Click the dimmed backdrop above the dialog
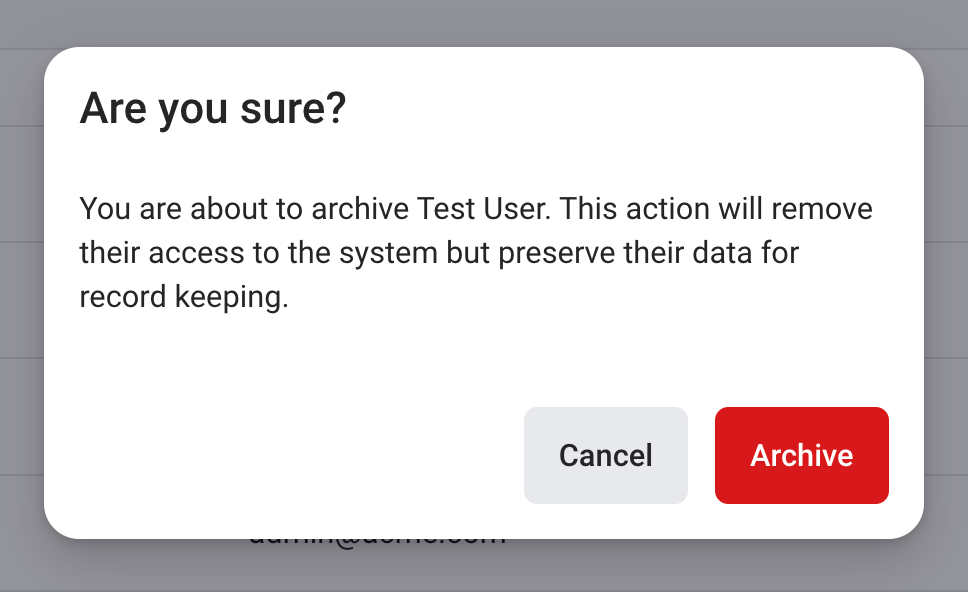 click(484, 22)
